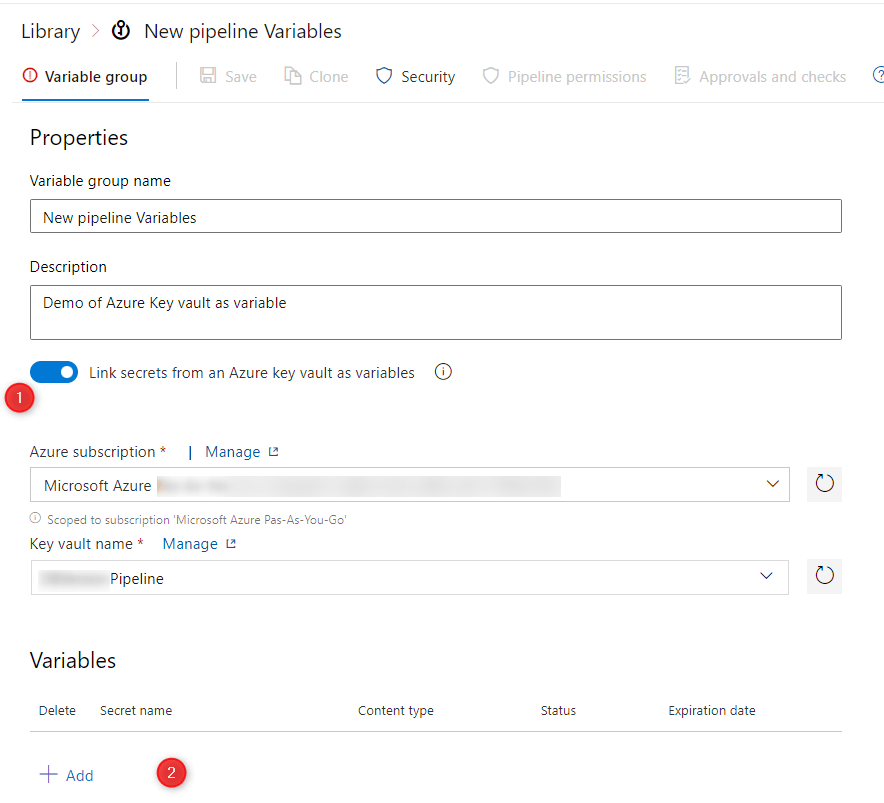Open the Manage link for Key vault name
Image resolution: width=884 pixels, height=803 pixels.
pyautogui.click(x=199, y=544)
